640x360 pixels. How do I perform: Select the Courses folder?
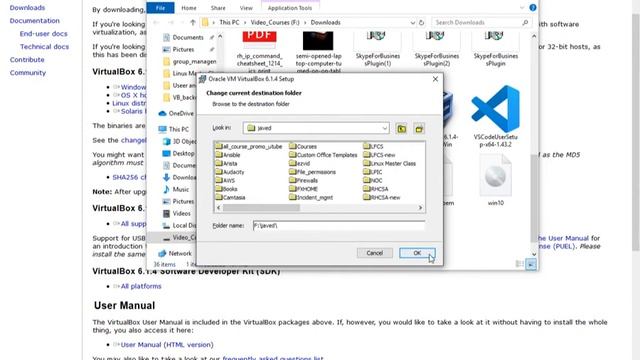pos(303,147)
